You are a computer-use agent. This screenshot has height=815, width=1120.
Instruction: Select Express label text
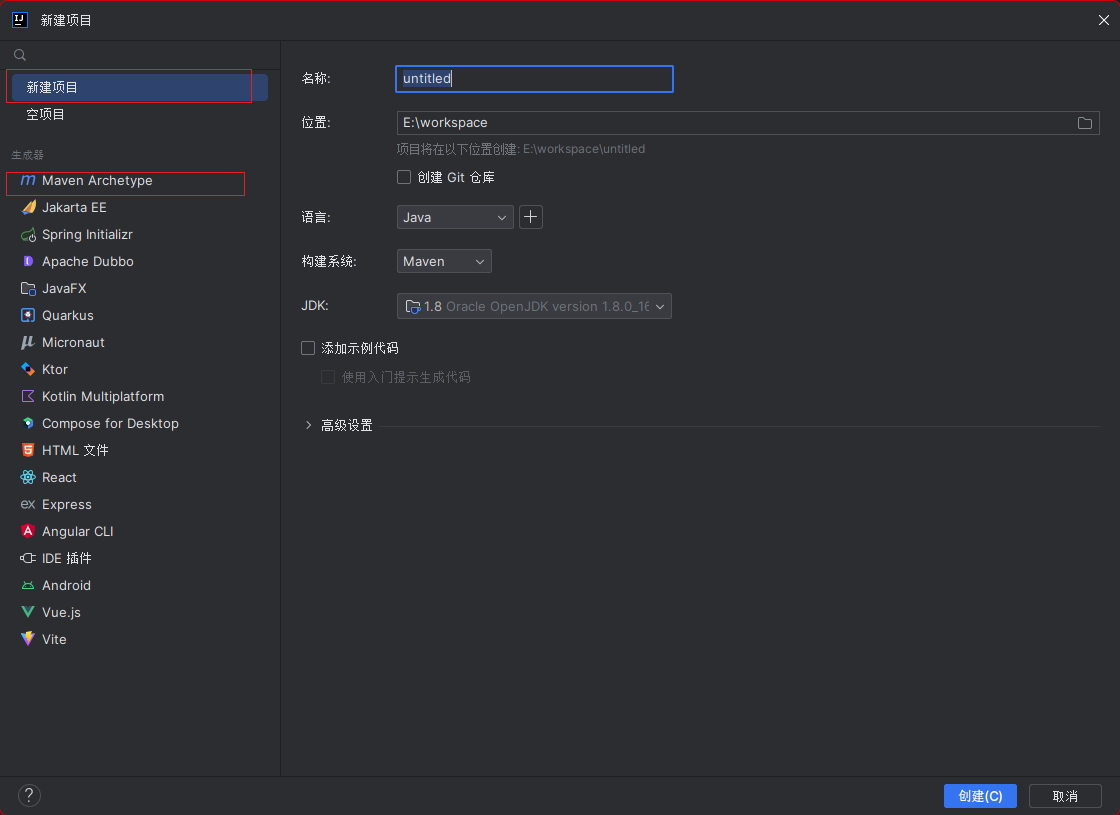tap(67, 504)
